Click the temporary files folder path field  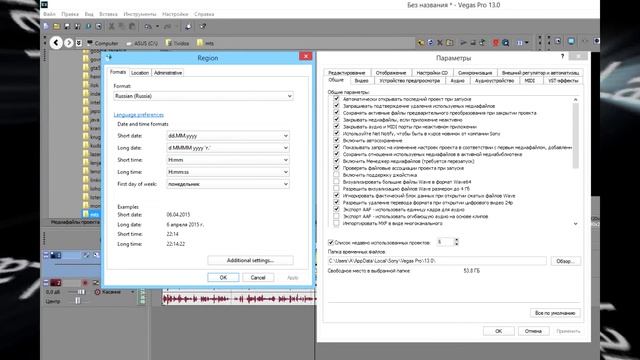point(437,261)
